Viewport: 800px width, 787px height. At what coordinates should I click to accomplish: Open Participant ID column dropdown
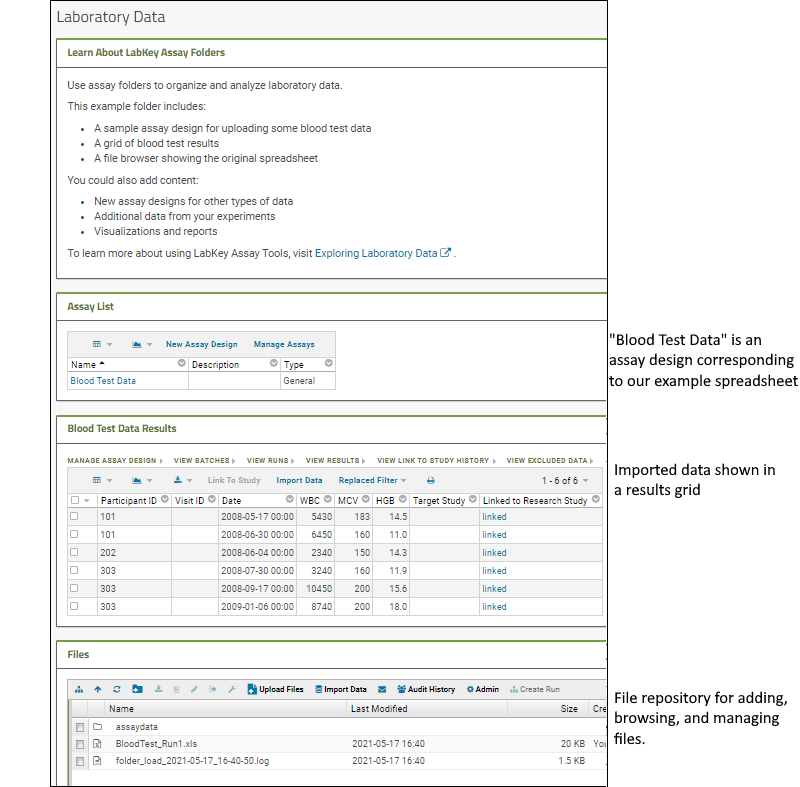click(x=165, y=499)
